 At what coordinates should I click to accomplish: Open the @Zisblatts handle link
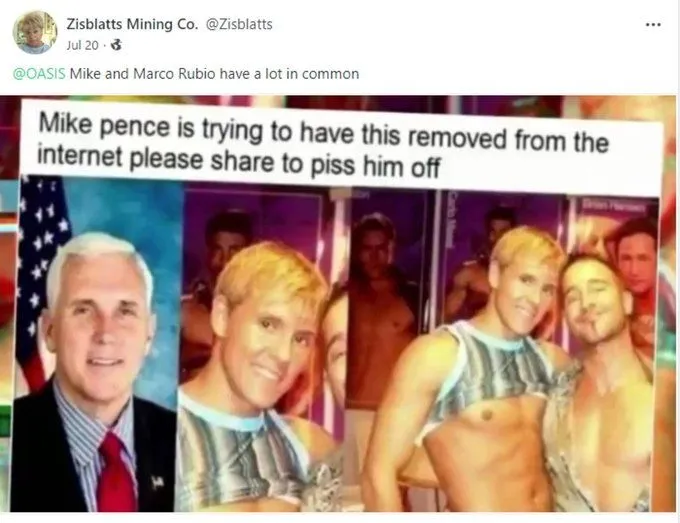(x=238, y=24)
